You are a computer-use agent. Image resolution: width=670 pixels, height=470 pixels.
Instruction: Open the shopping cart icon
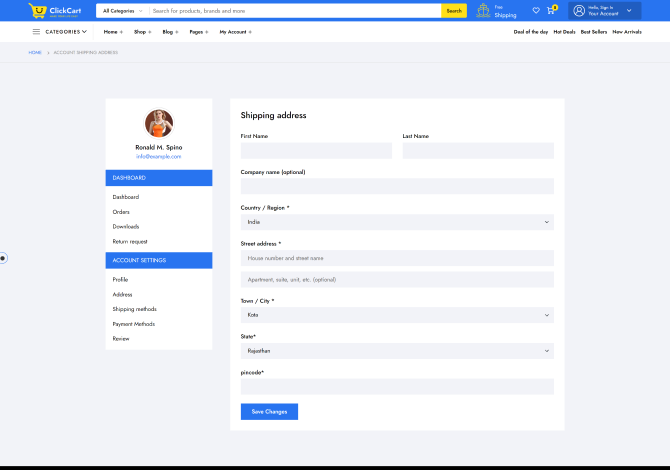(550, 11)
